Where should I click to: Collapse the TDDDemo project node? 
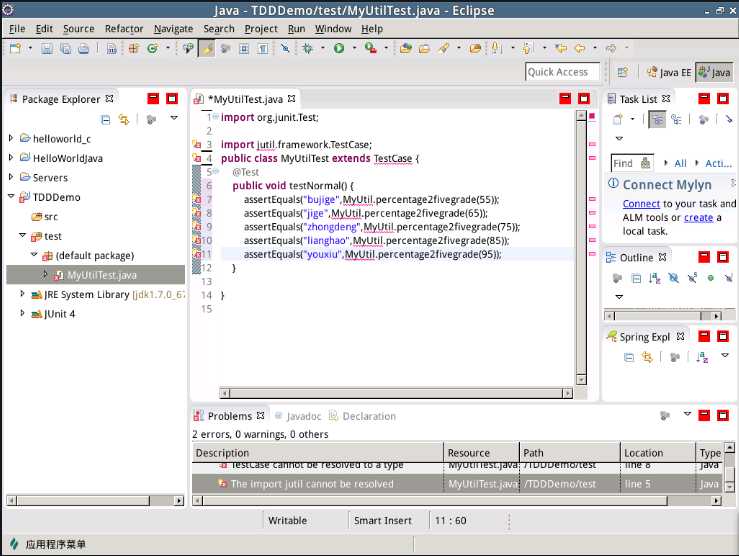11,196
